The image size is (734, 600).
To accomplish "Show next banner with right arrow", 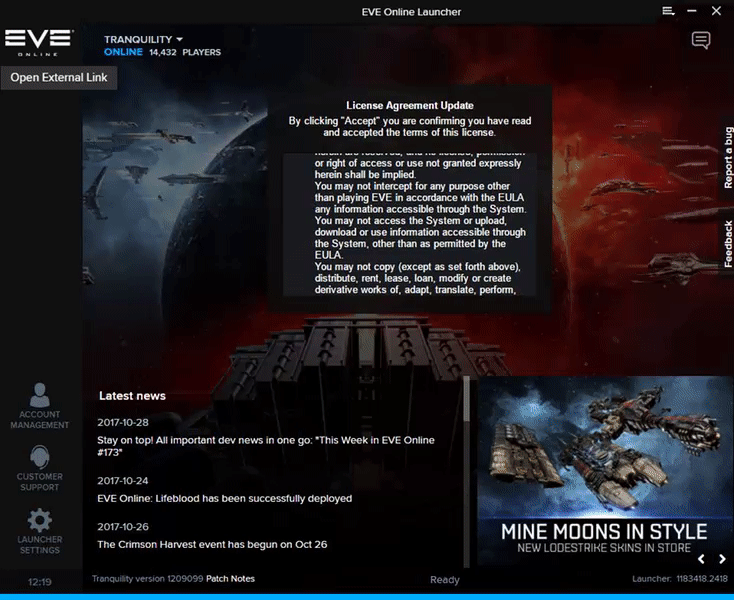I will point(722,559).
